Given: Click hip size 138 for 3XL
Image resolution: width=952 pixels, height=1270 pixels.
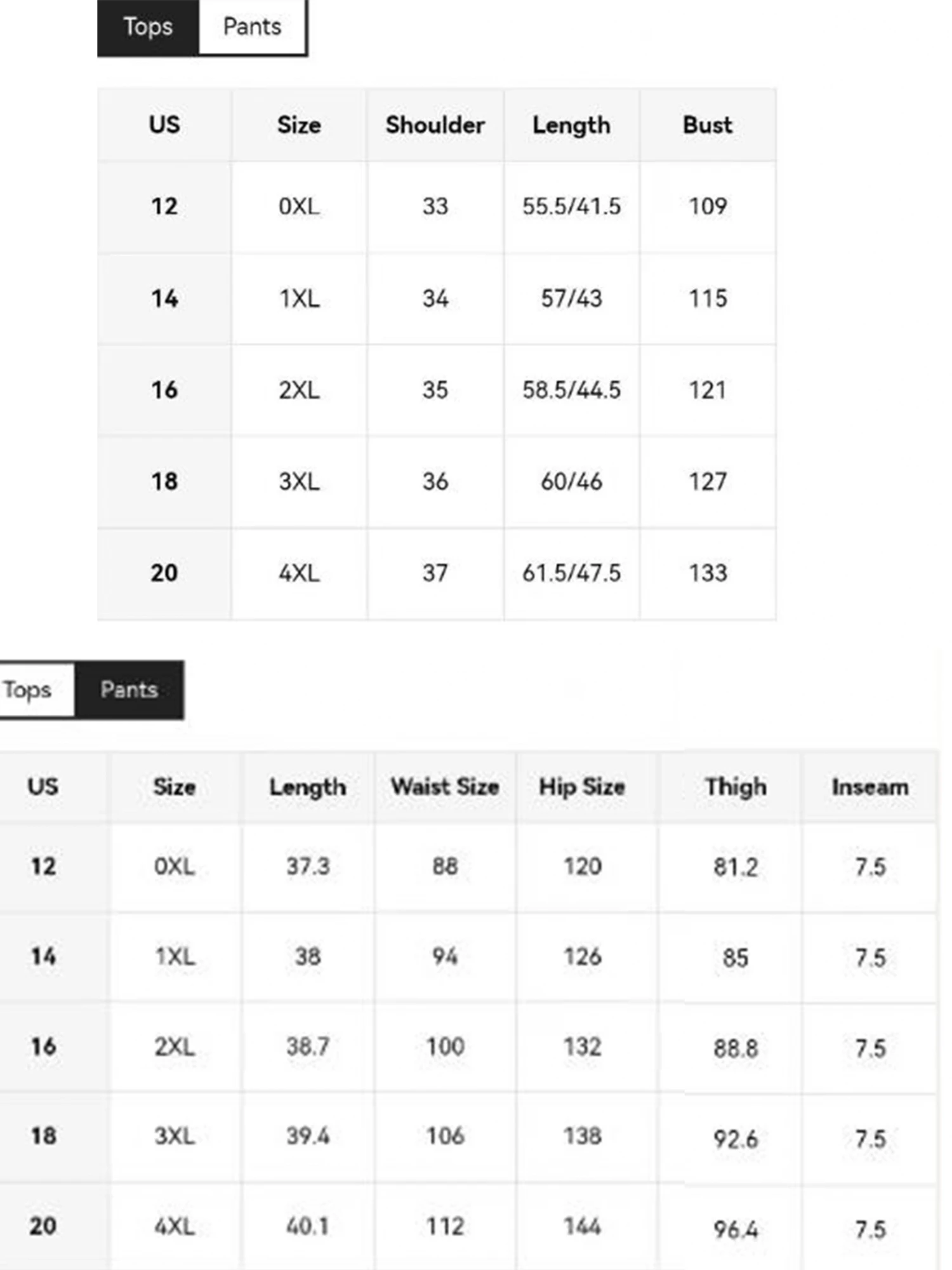Looking at the screenshot, I should pyautogui.click(x=582, y=1136).
